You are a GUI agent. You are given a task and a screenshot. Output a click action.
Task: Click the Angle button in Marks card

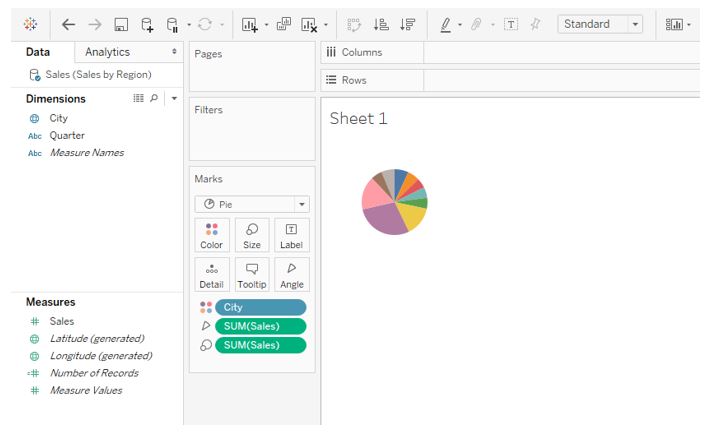[292, 275]
